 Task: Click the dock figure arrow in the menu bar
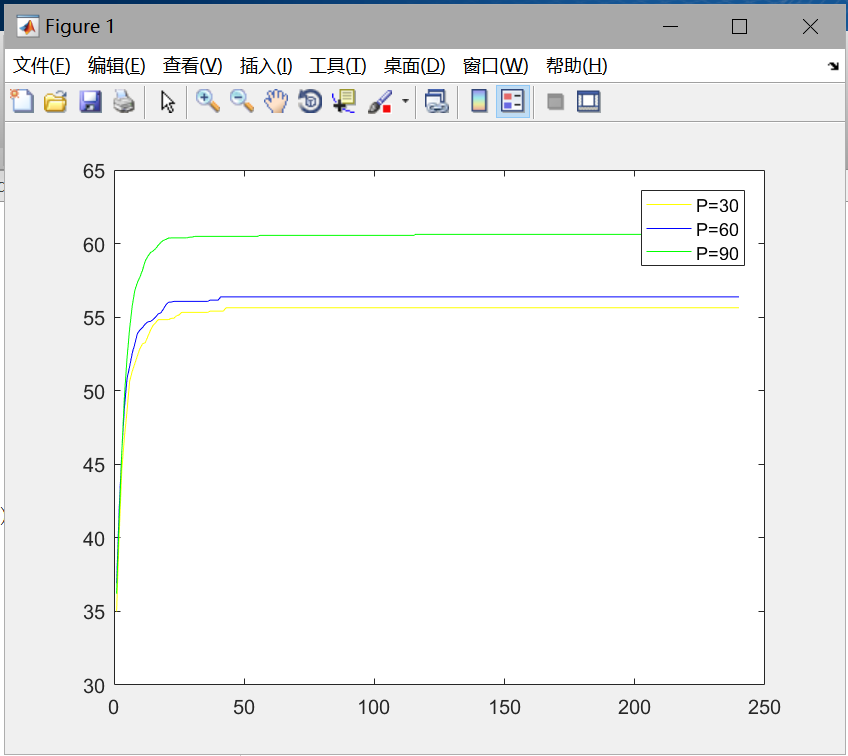[x=833, y=66]
